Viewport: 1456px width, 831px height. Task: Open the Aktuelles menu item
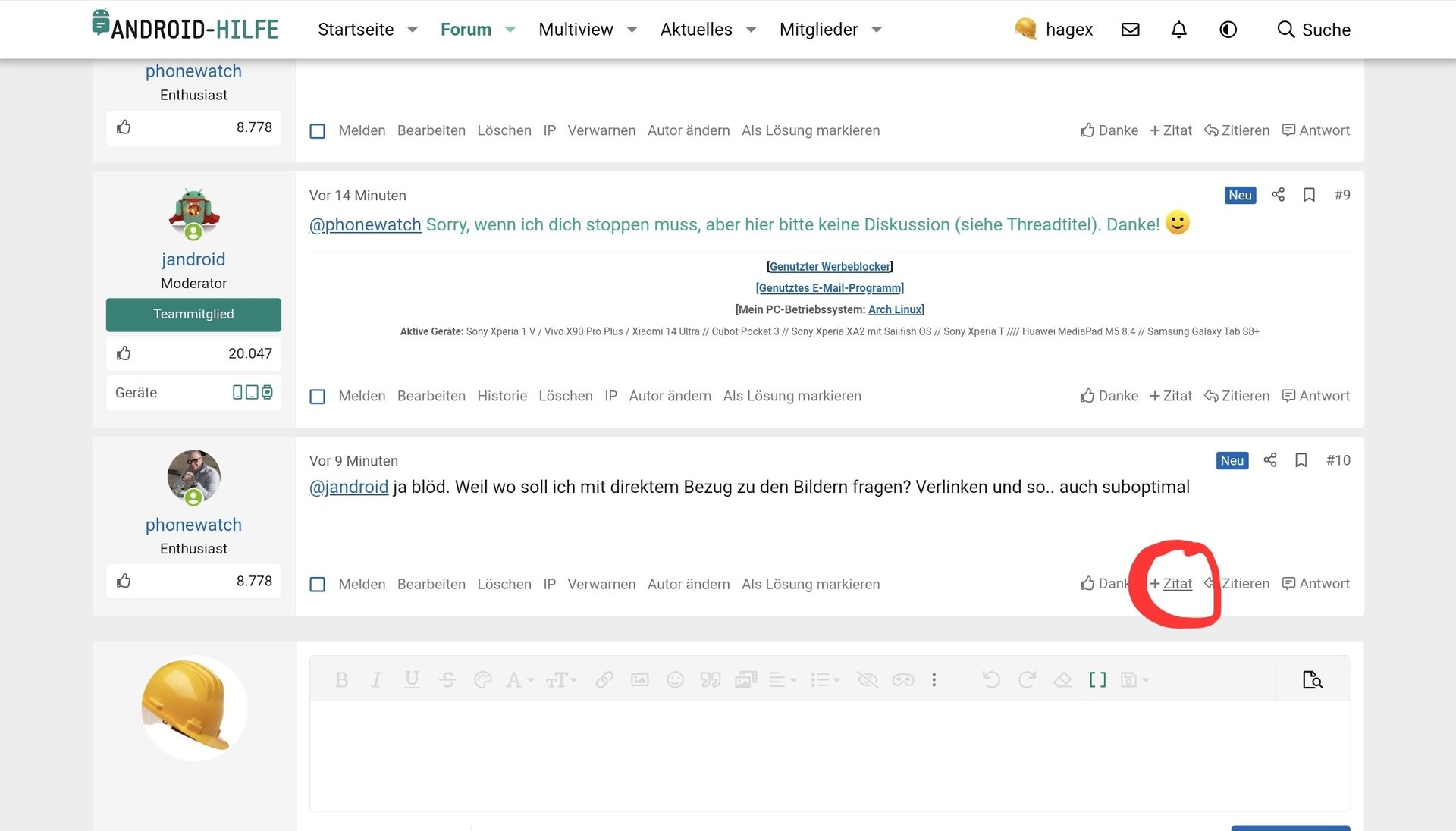pyautogui.click(x=695, y=30)
